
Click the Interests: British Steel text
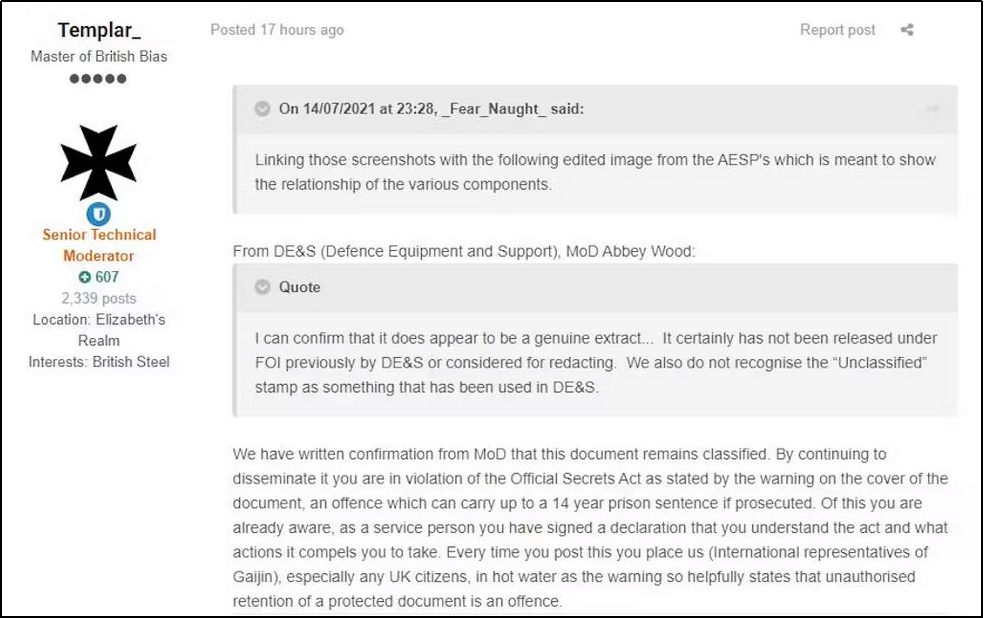tap(99, 362)
